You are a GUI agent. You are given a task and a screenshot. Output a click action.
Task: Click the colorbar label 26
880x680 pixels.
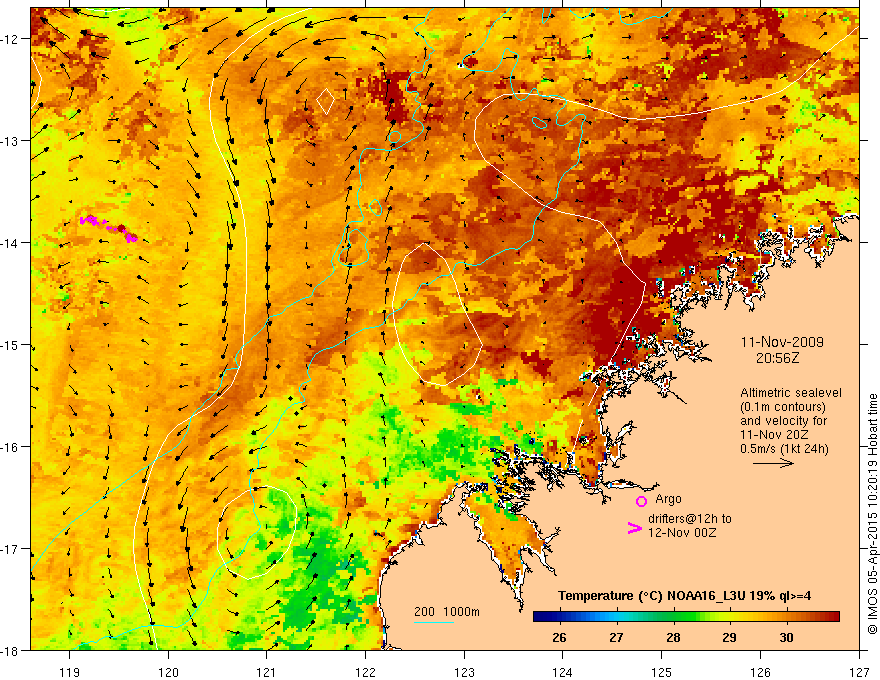[x=559, y=637]
